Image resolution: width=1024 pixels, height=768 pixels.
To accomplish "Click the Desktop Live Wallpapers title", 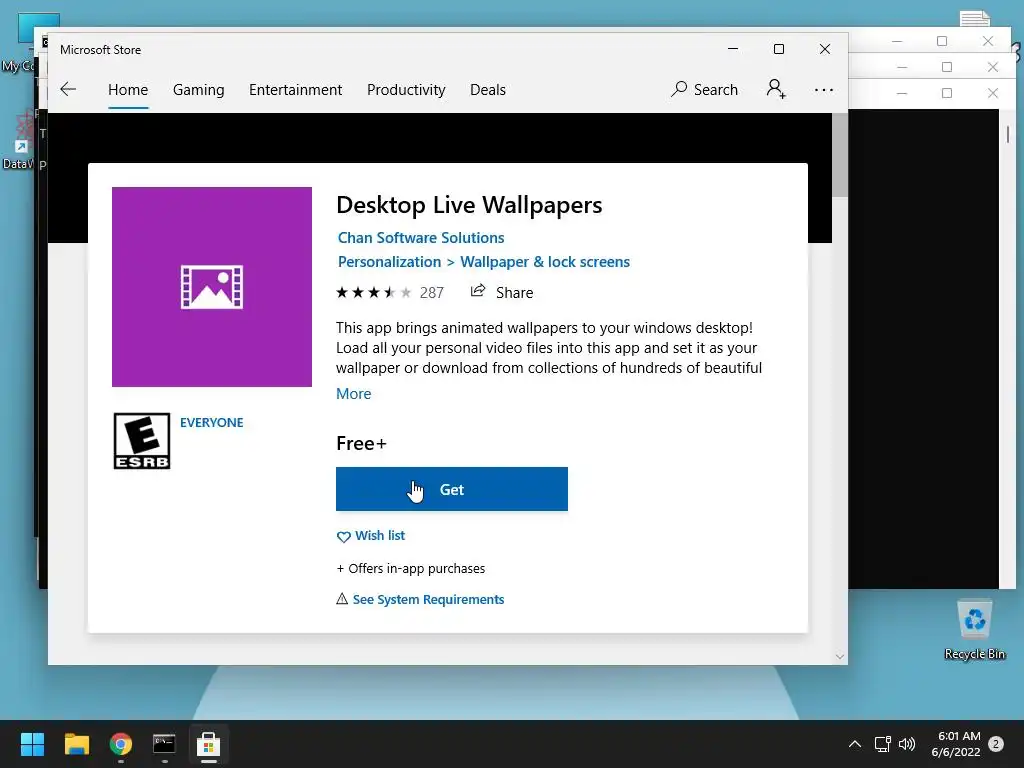I will coord(469,205).
